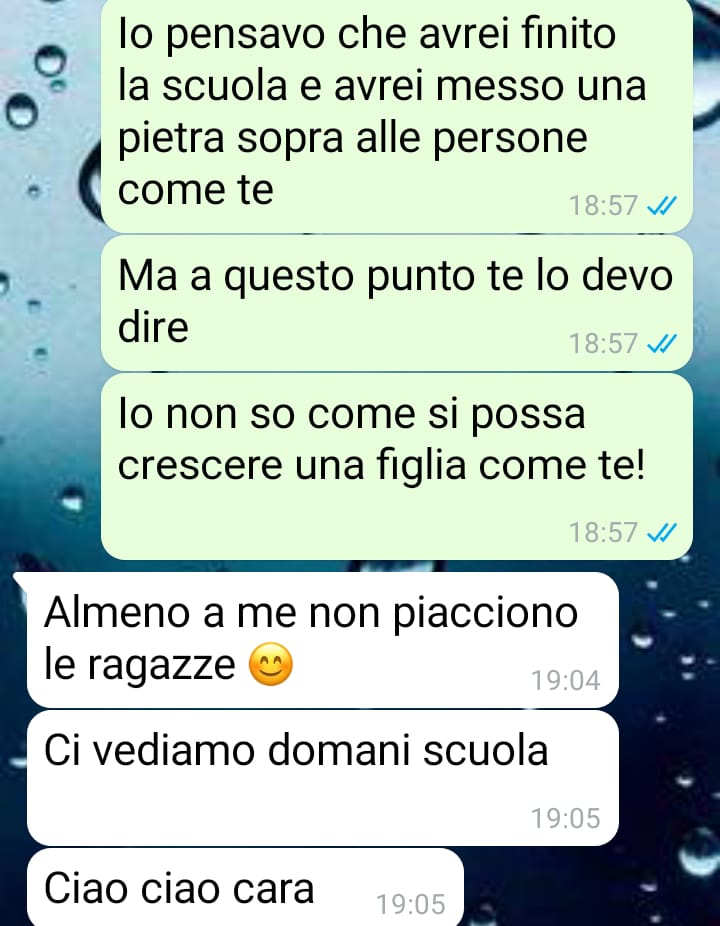This screenshot has width=720, height=926.
Task: Tap the 18:57 timestamp on the first message
Action: (x=602, y=206)
